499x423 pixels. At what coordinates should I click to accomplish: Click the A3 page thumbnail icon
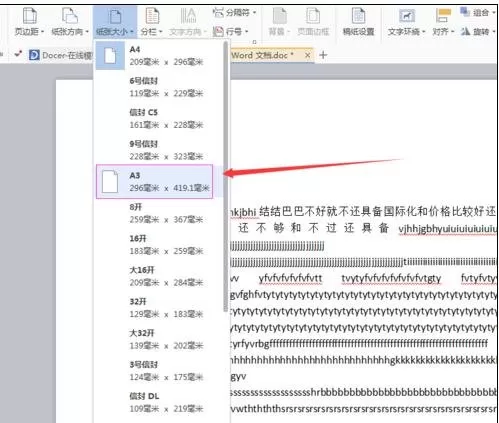110,182
